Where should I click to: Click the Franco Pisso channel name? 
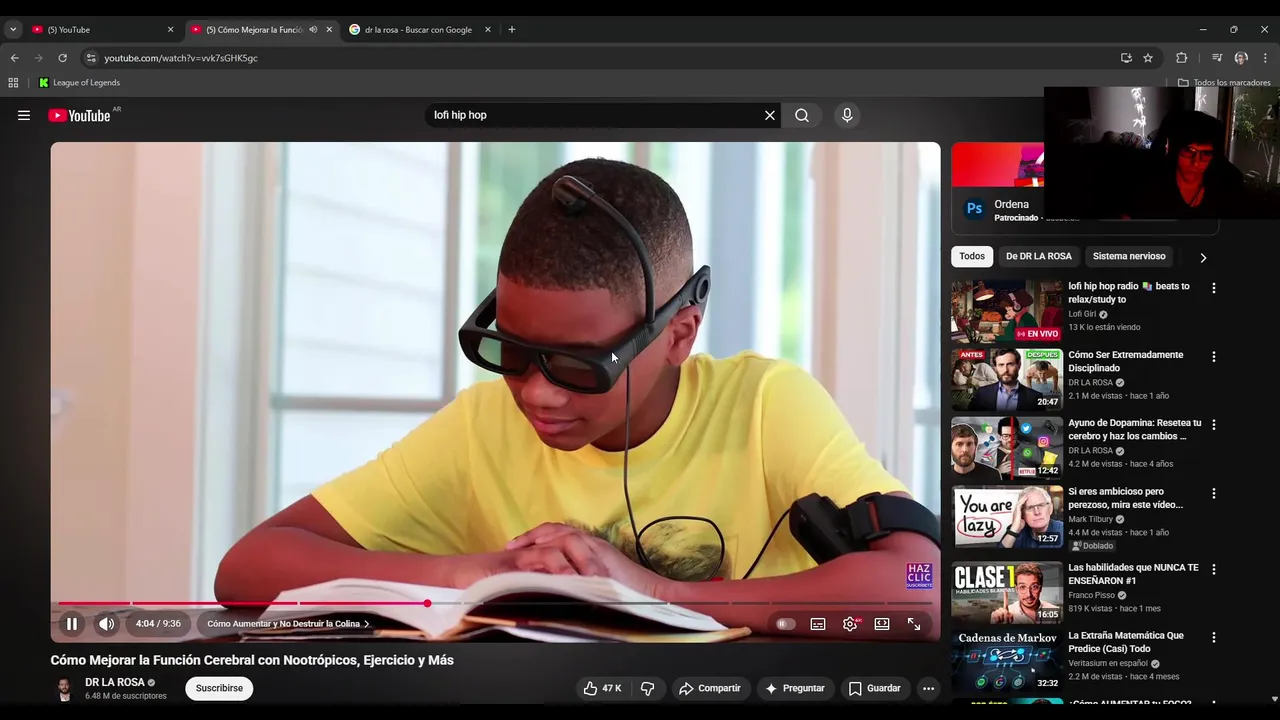click(x=1092, y=595)
